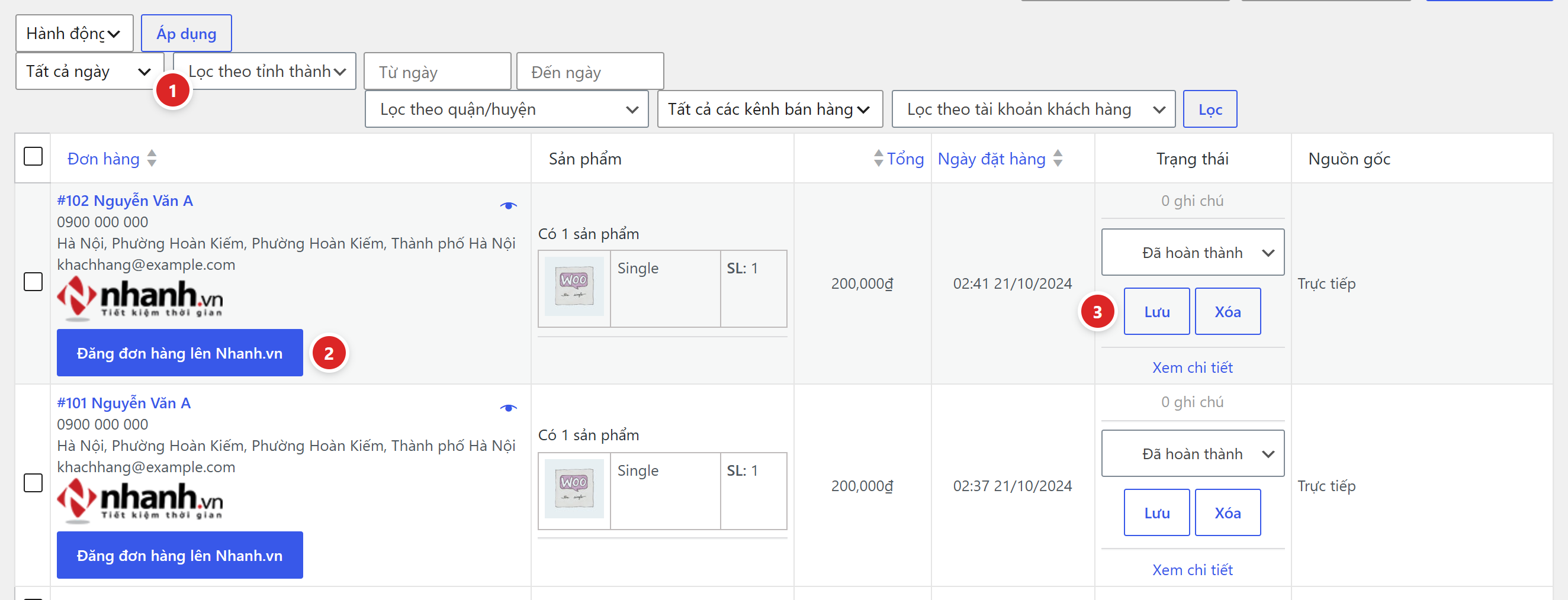Image resolution: width=1568 pixels, height=600 pixels.
Task: Sort by the Ngày đặt hàng arrows
Action: click(1058, 158)
